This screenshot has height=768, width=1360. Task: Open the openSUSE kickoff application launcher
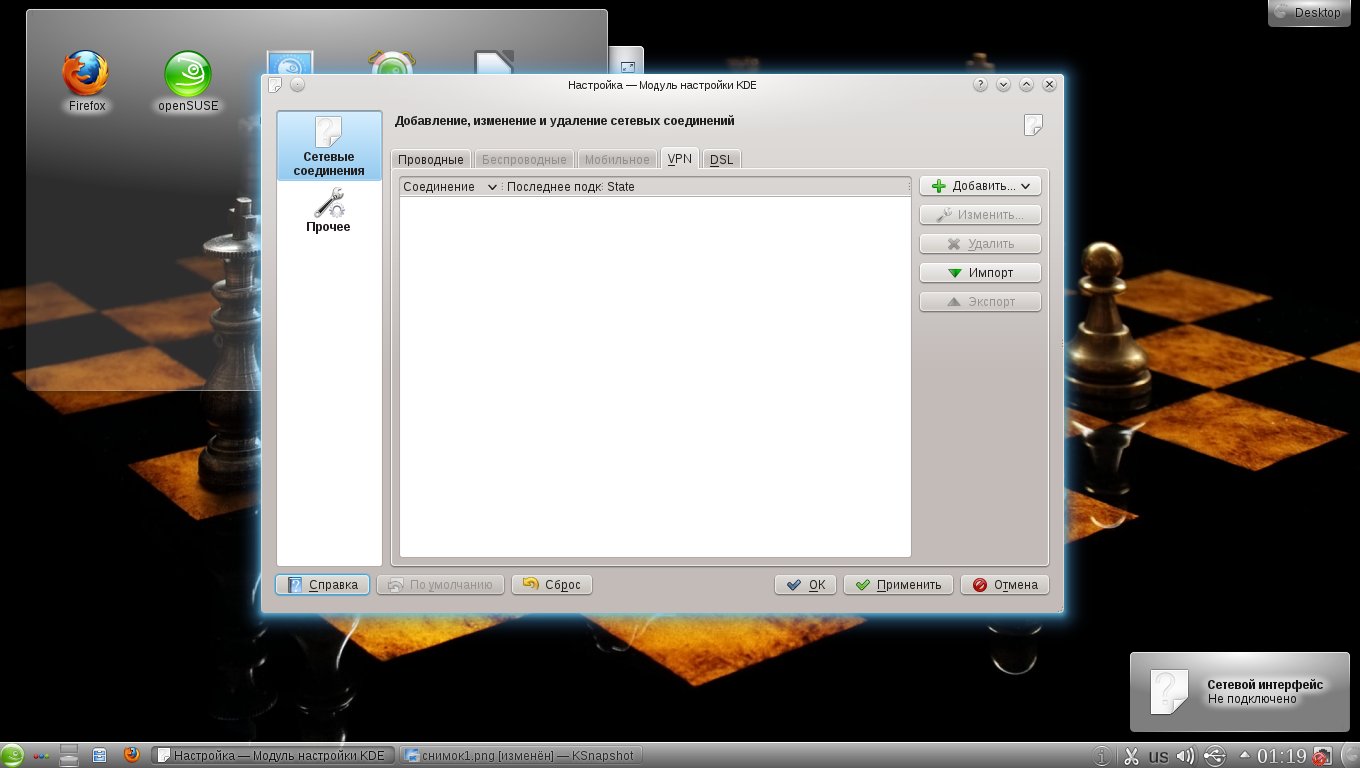click(12, 756)
